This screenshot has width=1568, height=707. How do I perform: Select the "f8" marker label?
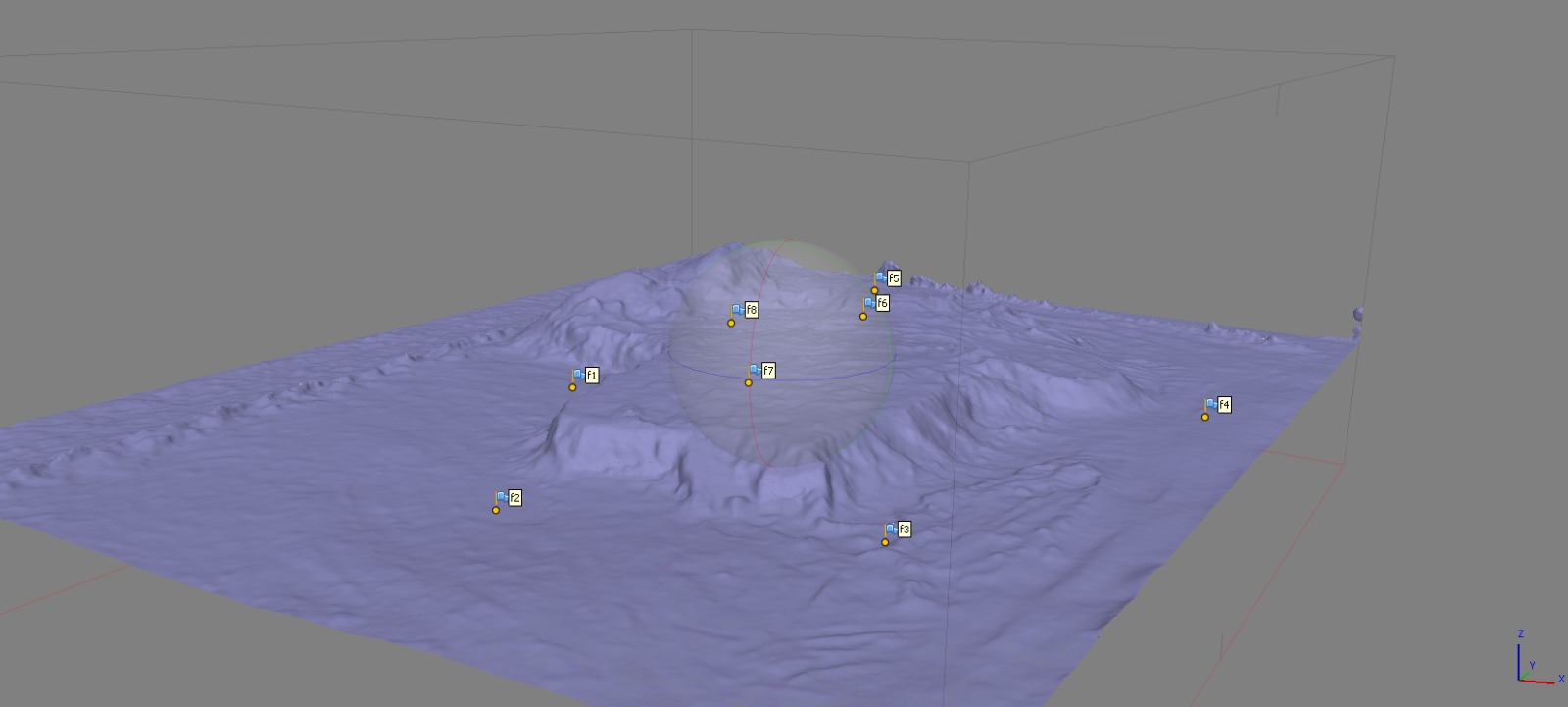pyautogui.click(x=752, y=310)
